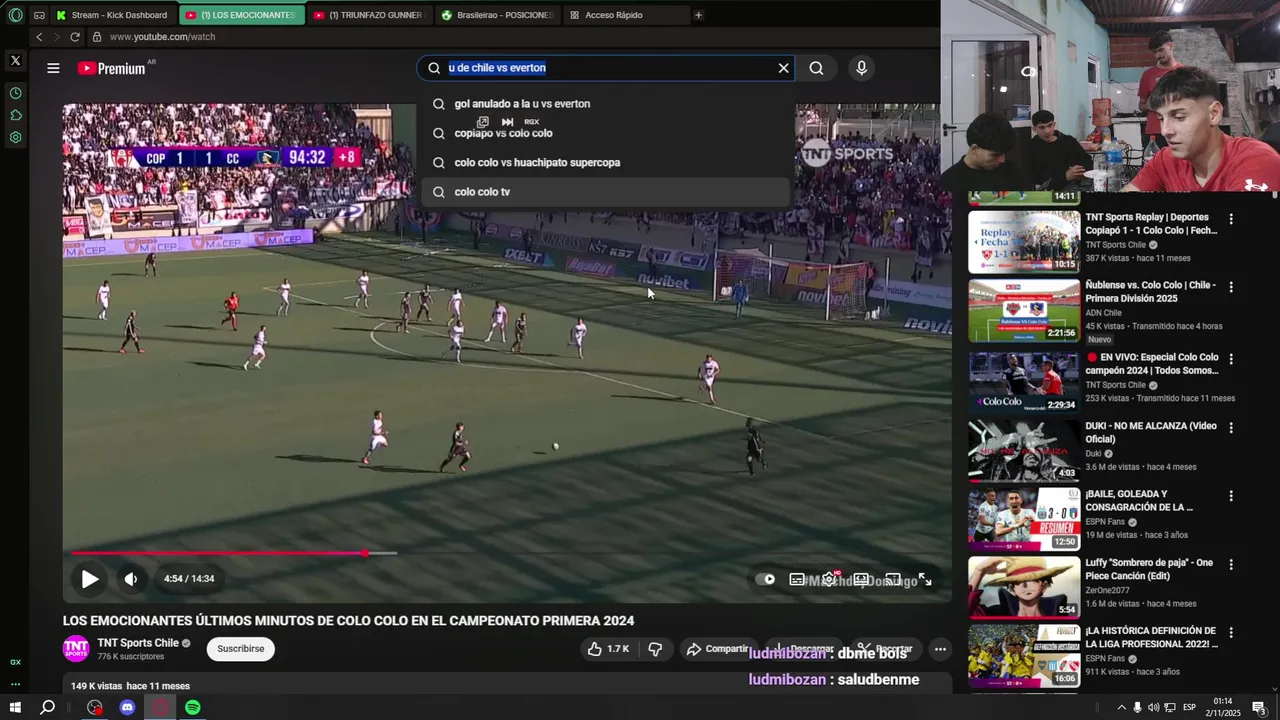The height and width of the screenshot is (720, 1280).
Task: Open the Copiapó 1 - 1 Colo Colo replay thumbnail
Action: (1024, 241)
